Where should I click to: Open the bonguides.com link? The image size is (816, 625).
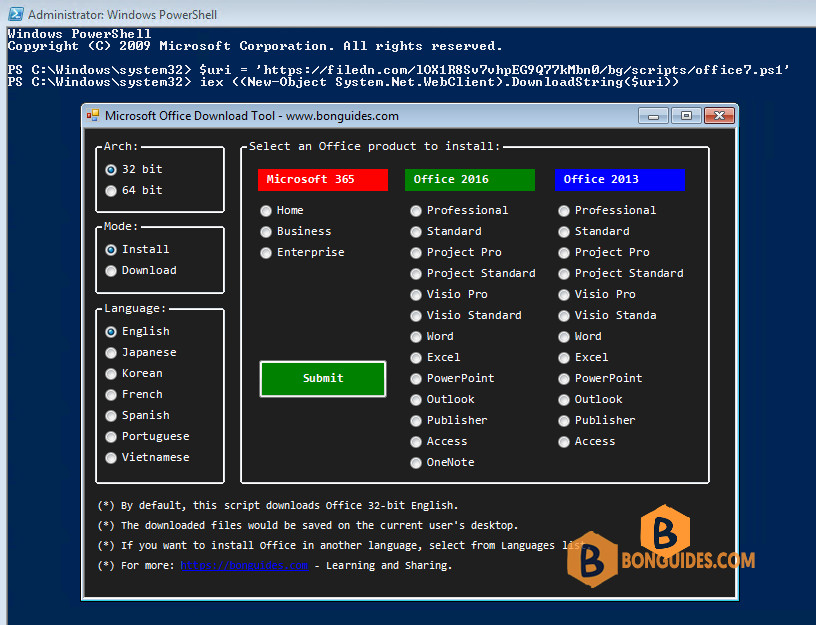(x=244, y=566)
